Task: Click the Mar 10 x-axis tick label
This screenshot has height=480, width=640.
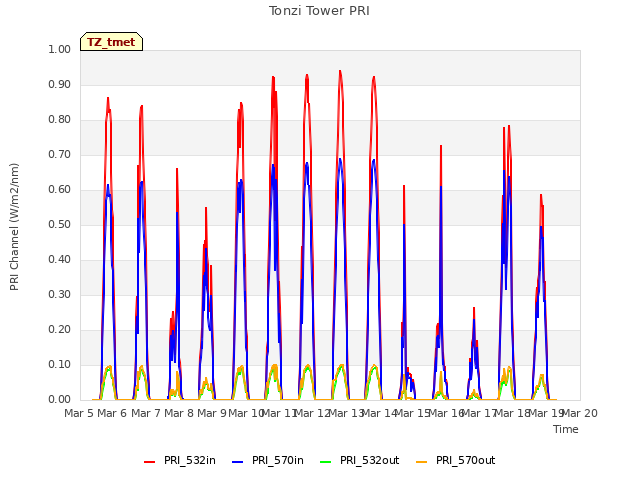Action: [245, 413]
